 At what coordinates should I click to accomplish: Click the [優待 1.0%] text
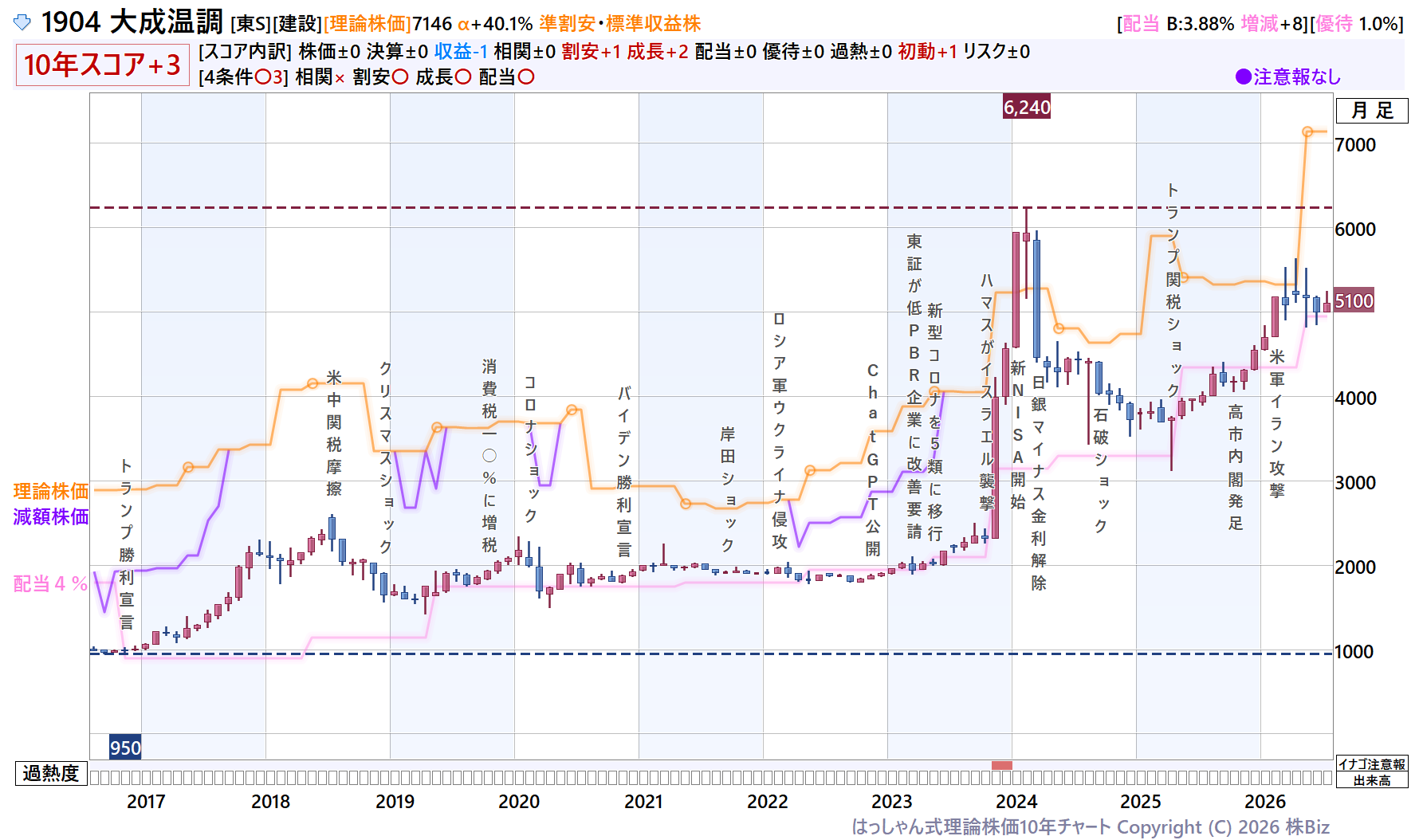(1357, 24)
